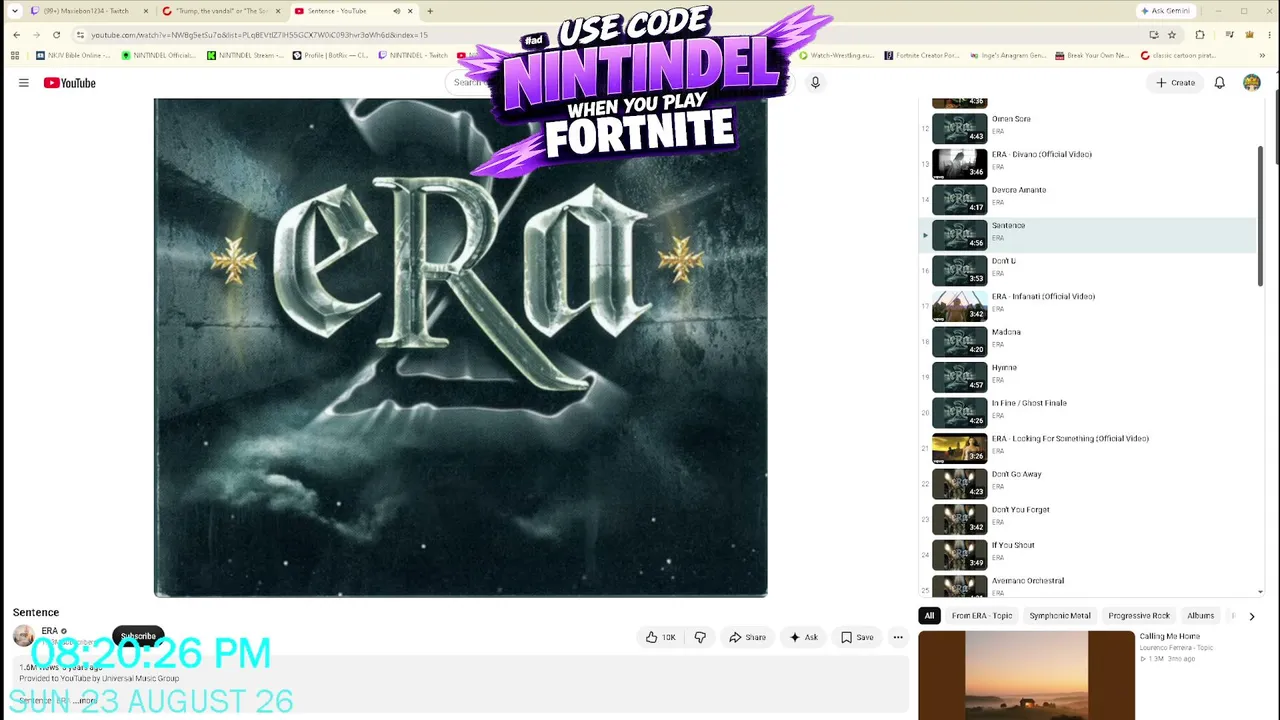Play Madona from the playlist
This screenshot has height=720, width=1280.
pos(1088,341)
